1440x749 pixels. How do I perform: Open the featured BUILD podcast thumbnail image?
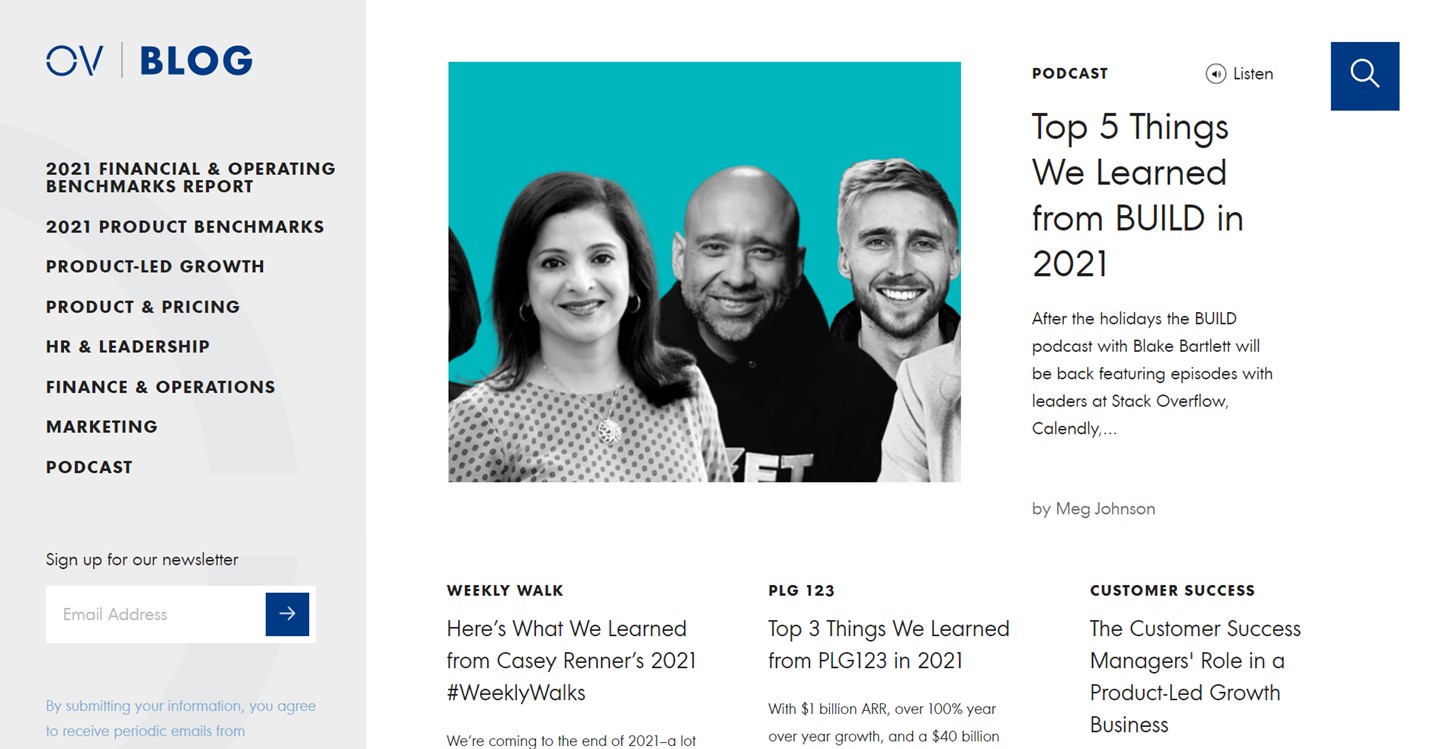(x=704, y=272)
